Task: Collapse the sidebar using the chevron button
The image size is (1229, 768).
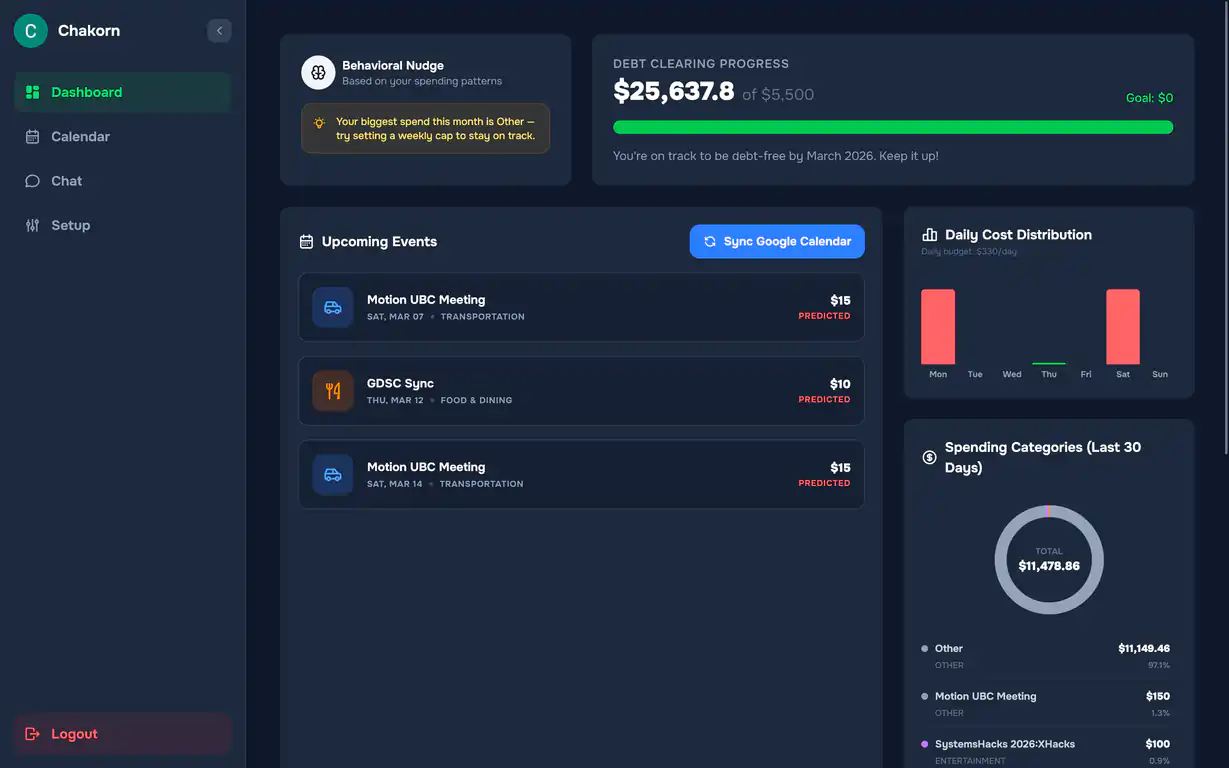Action: (219, 30)
